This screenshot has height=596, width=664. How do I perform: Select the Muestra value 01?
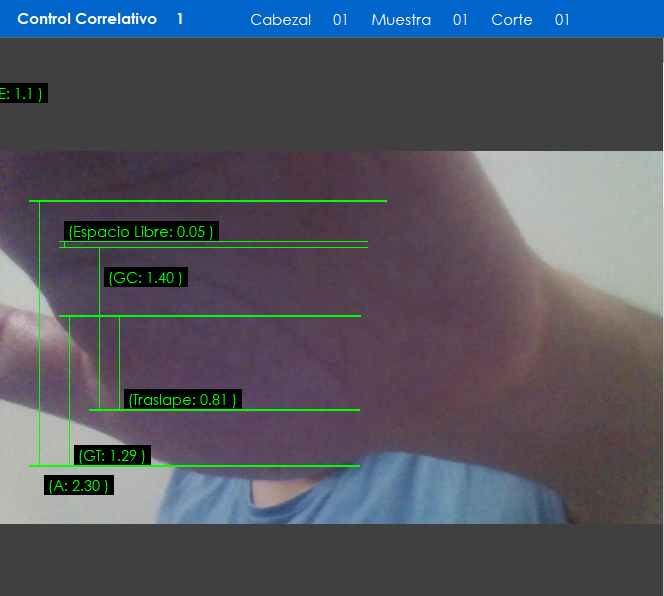pyautogui.click(x=460, y=20)
